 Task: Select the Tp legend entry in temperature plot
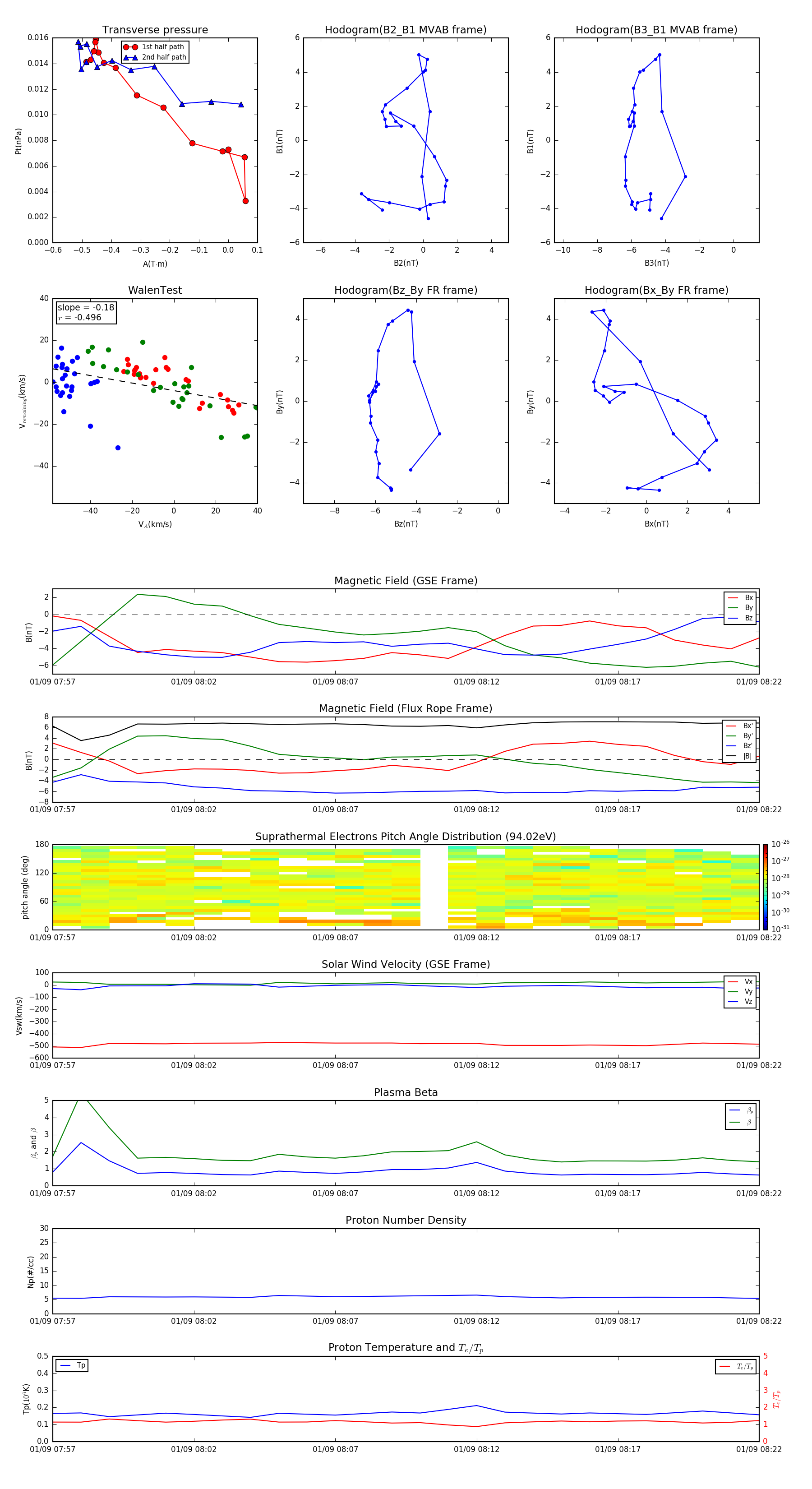[72, 1365]
